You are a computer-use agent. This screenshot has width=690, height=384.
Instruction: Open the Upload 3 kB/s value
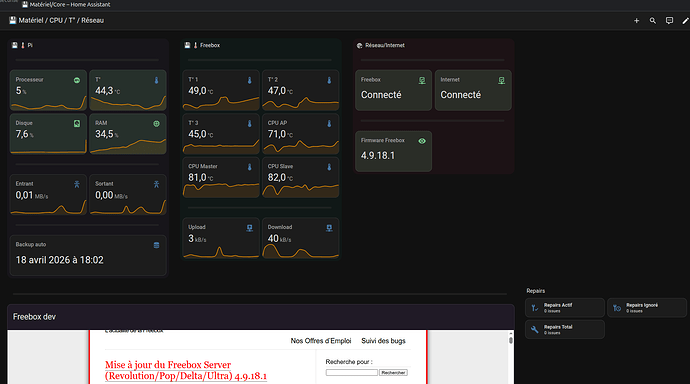(198, 239)
